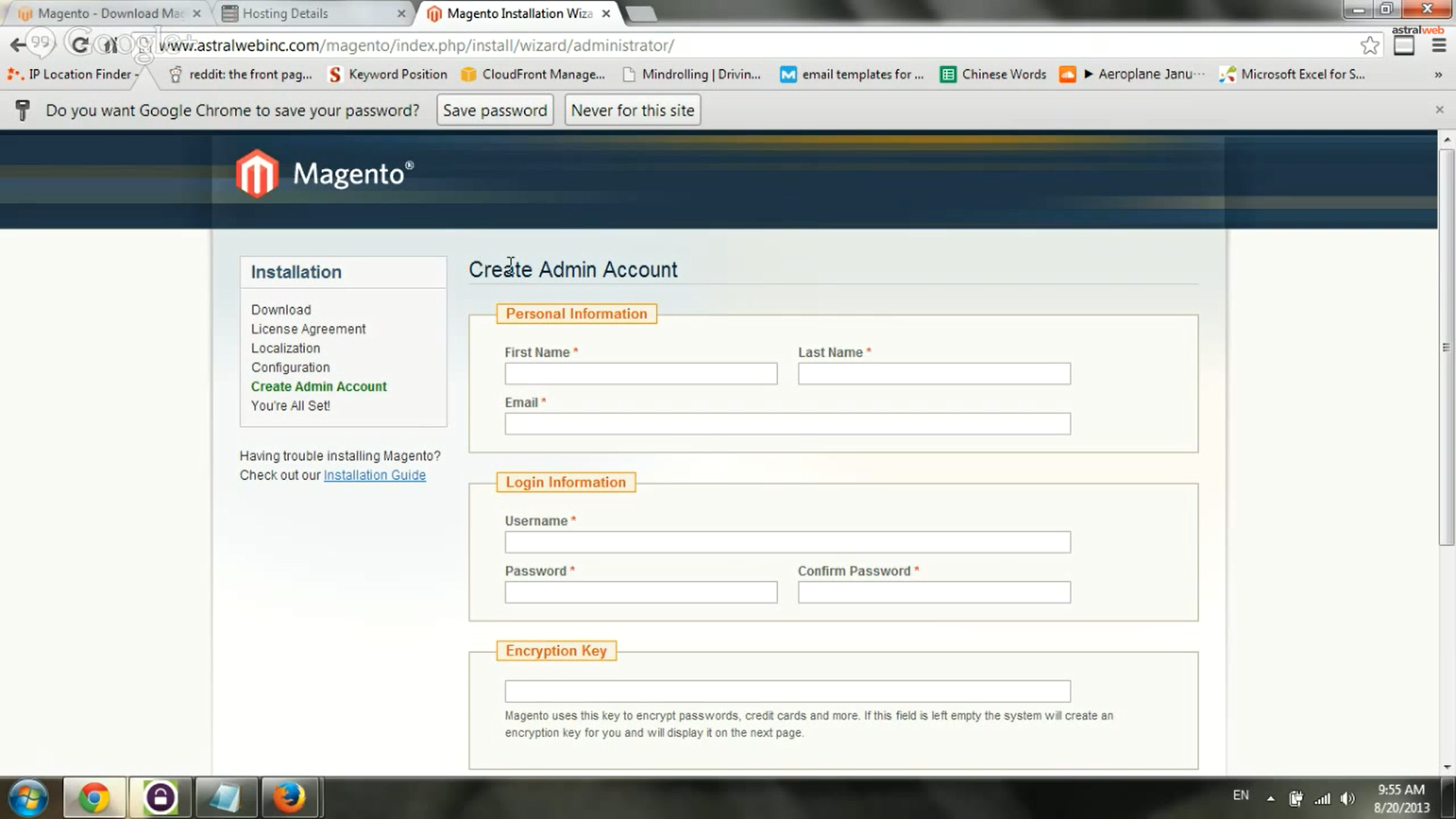Open the notepad app in the taskbar
Image resolution: width=1456 pixels, height=819 pixels.
pos(225,799)
